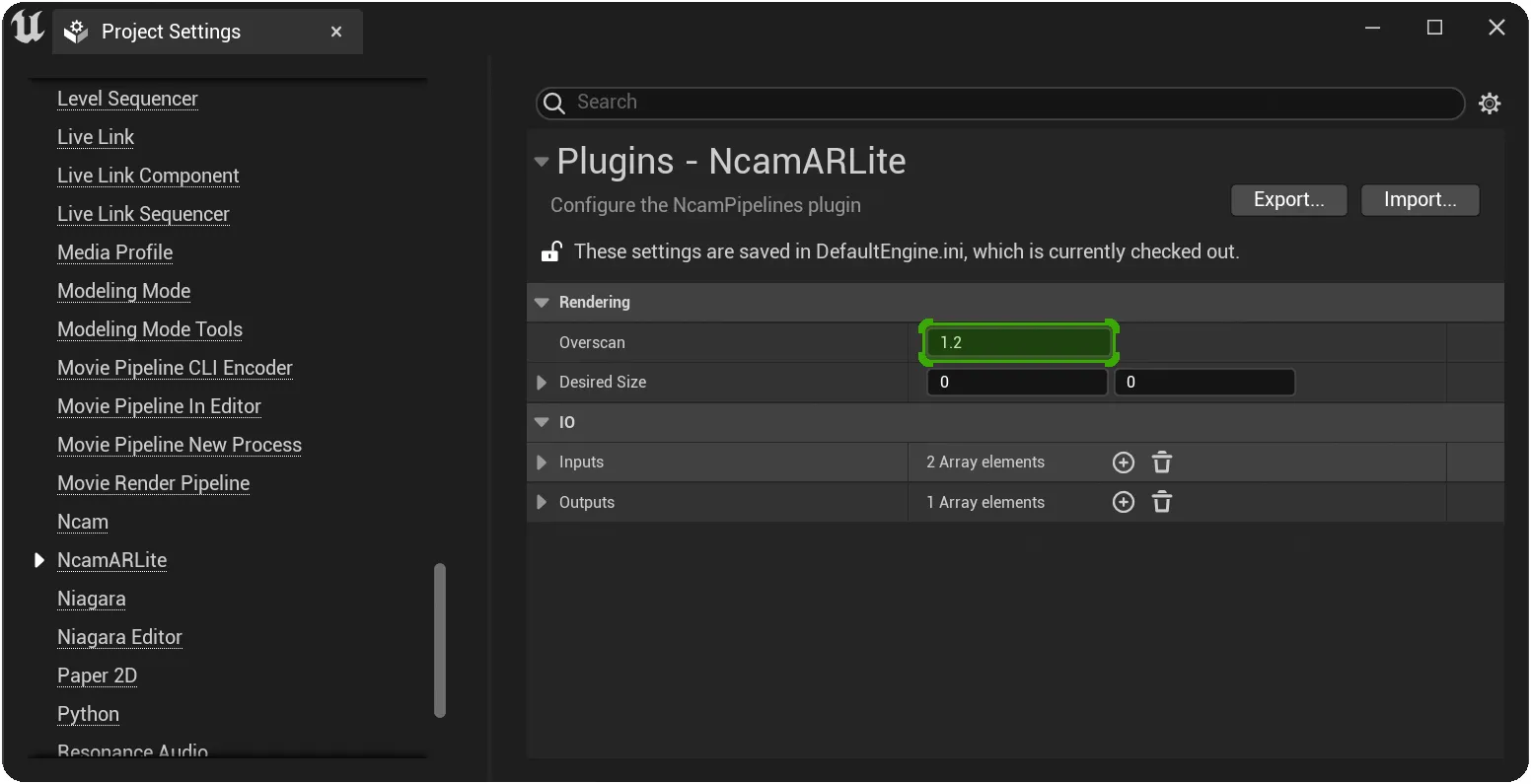
Task: Add an element to Inputs array
Action: coord(1124,463)
